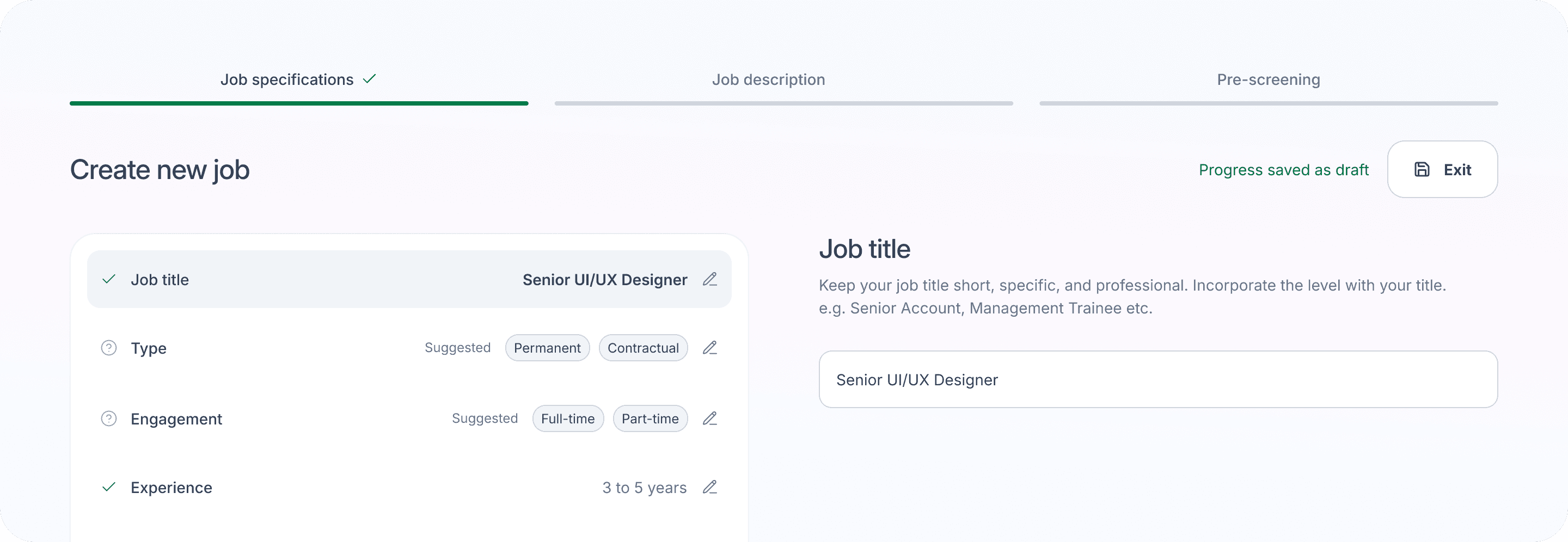Click the edit pencil in Experience row
1568x542 pixels.
710,487
